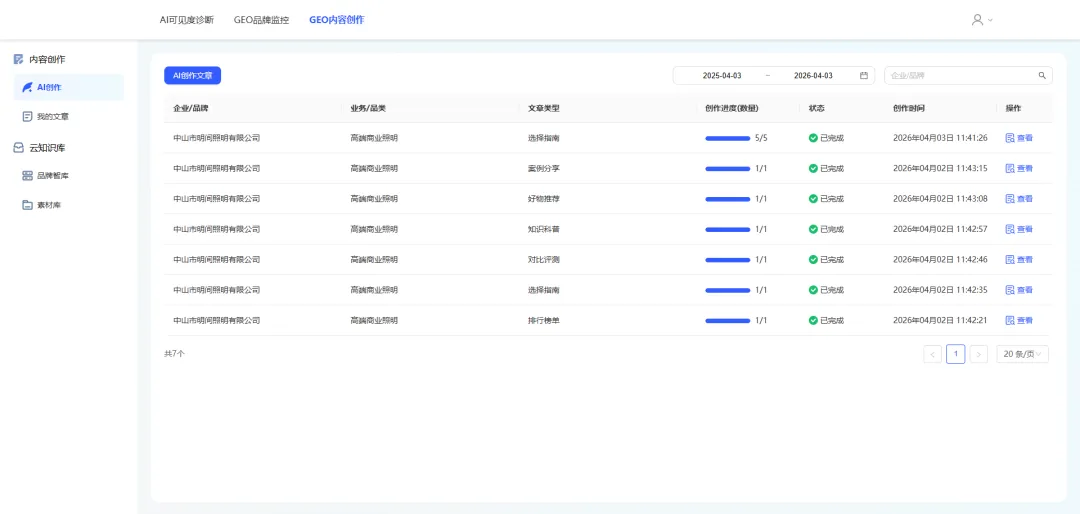1080x514 pixels.
Task: Click view icon for 案例分享 row
Action: pyautogui.click(x=1010, y=168)
